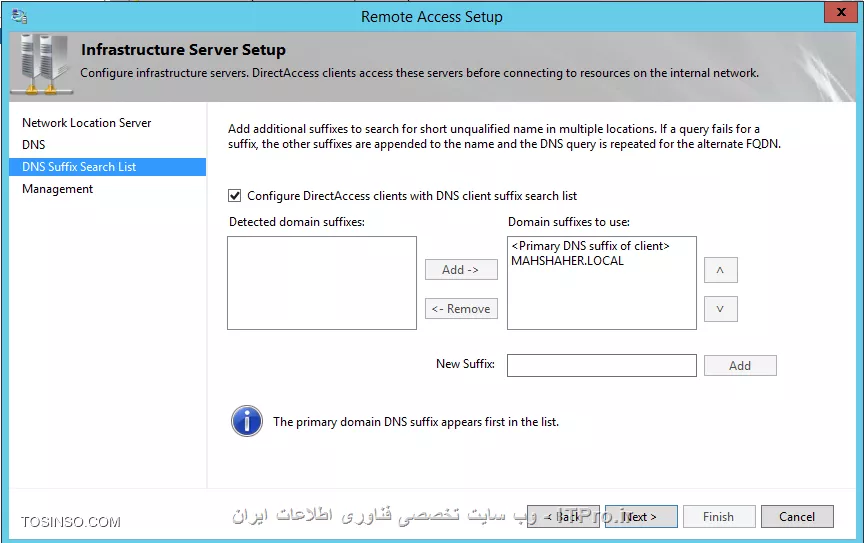This screenshot has width=864, height=543.
Task: Click the blue information icon
Action: pos(247,422)
